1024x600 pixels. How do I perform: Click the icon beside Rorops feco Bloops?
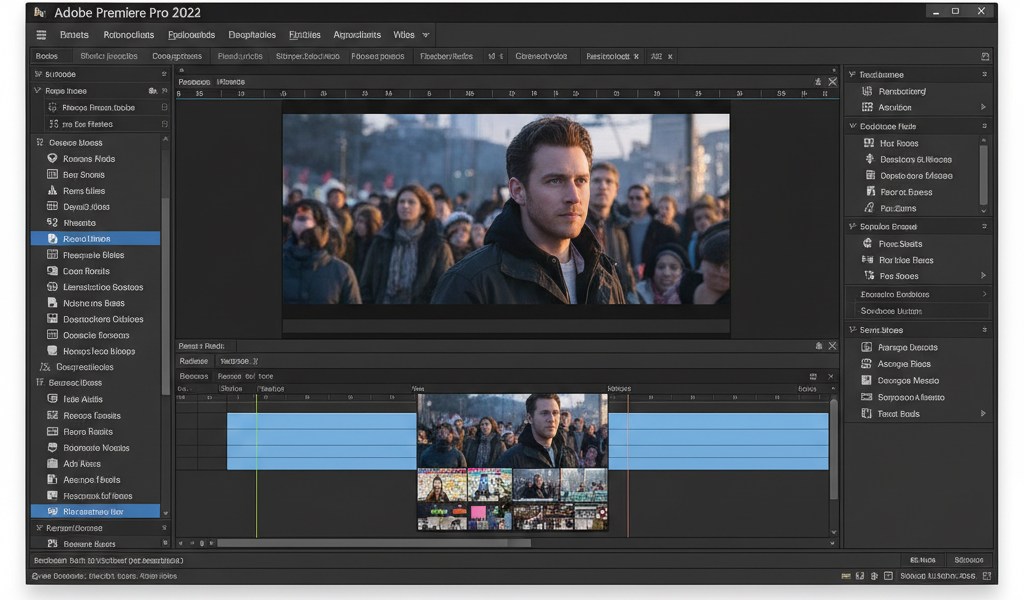52,351
